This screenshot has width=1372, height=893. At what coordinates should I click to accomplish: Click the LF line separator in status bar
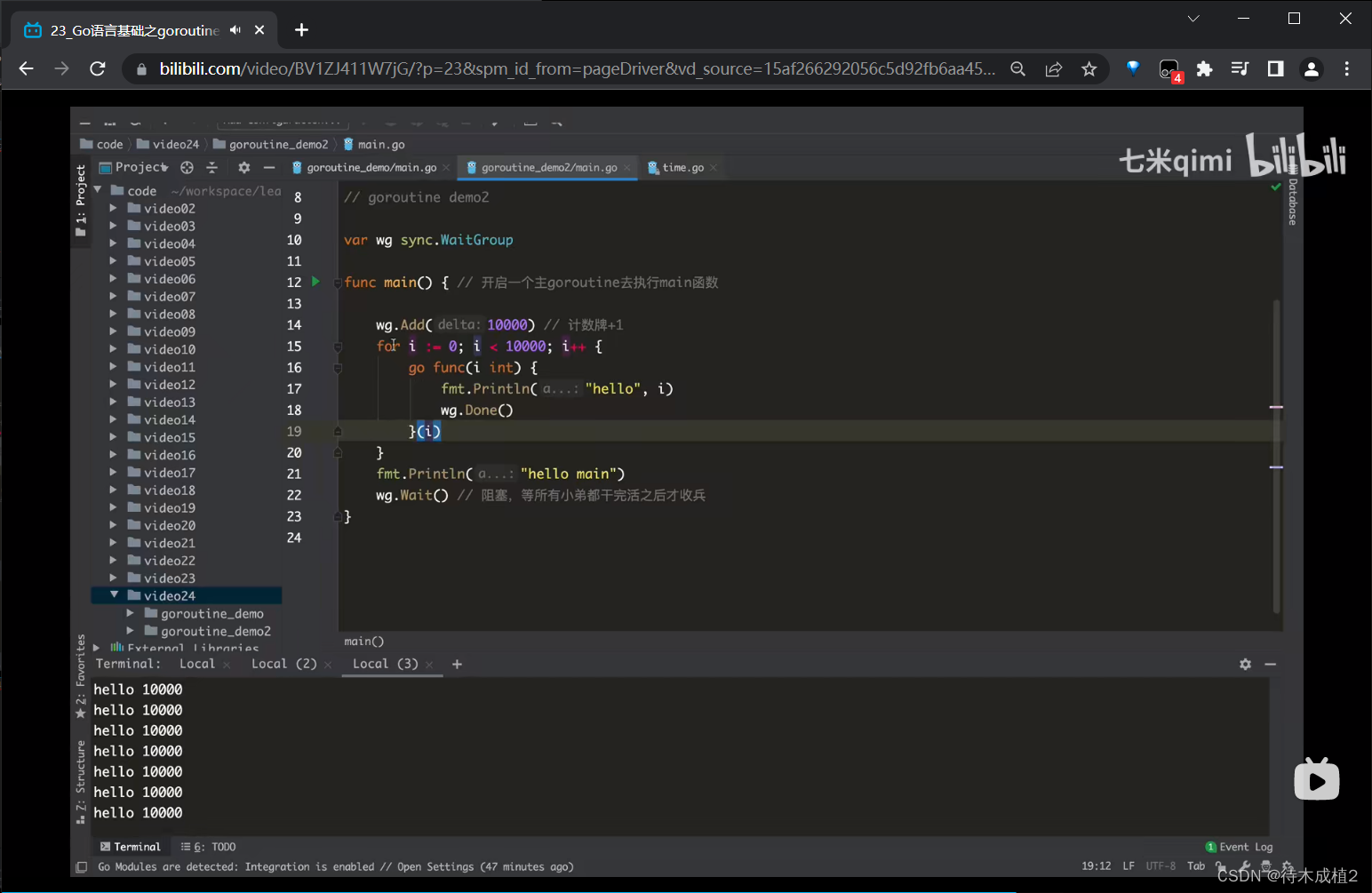(x=1129, y=865)
